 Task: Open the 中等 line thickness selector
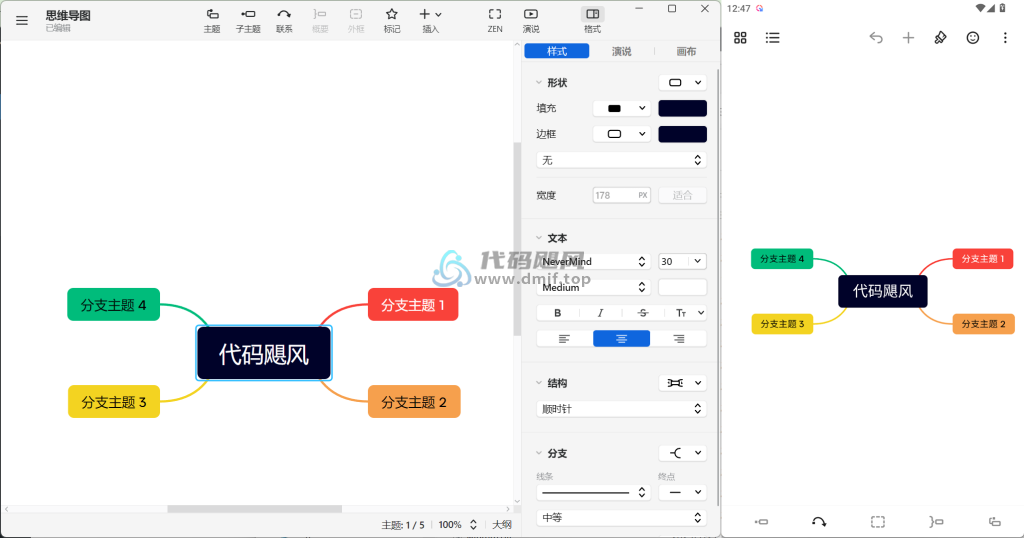click(x=621, y=518)
